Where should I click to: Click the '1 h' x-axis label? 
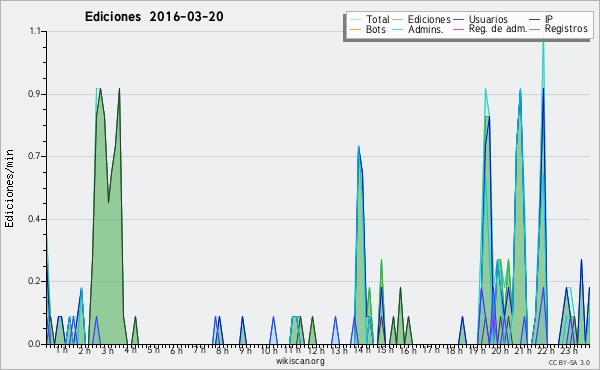pyautogui.click(x=62, y=350)
